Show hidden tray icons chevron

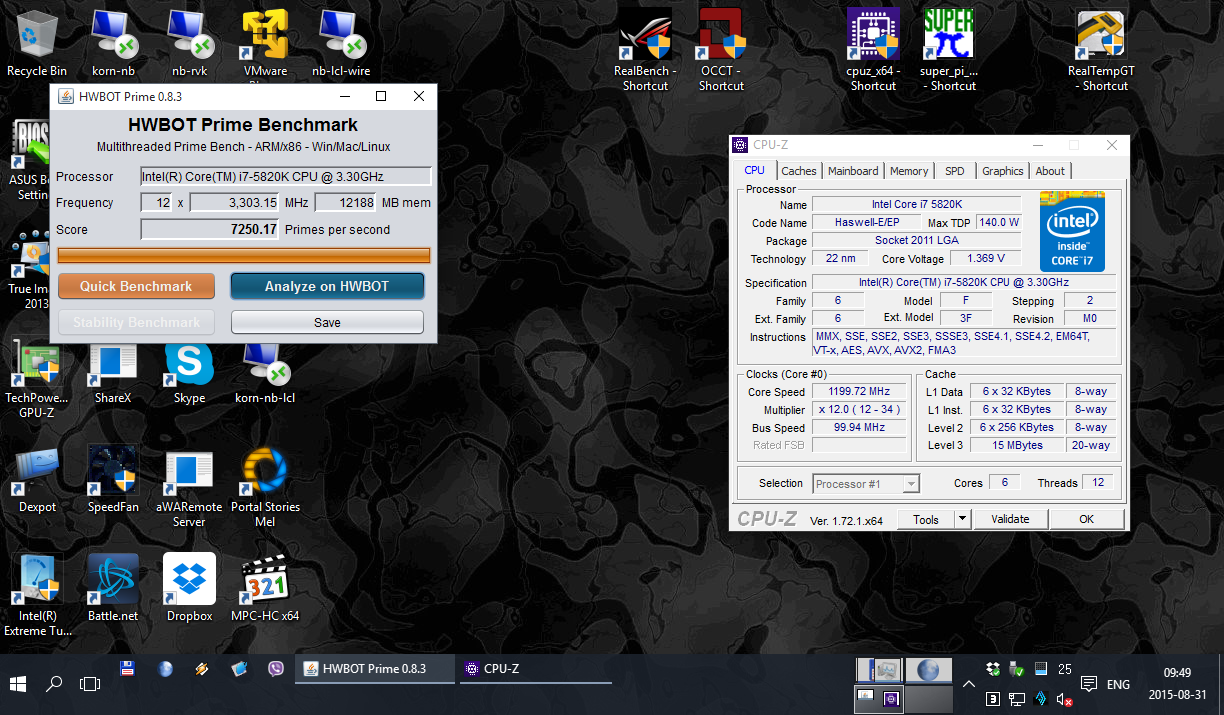coord(968,685)
